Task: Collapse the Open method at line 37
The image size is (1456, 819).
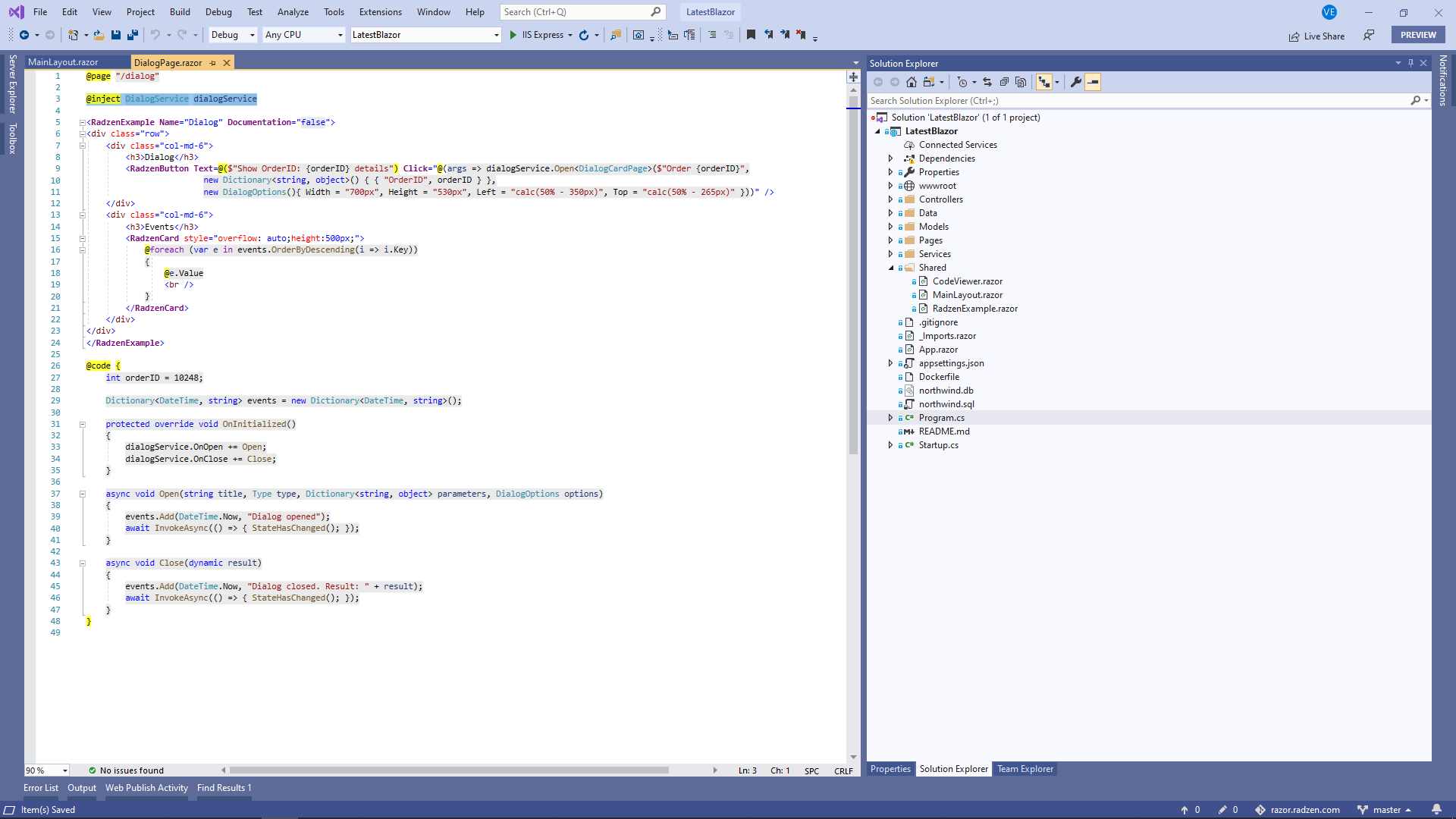Action: [83, 494]
